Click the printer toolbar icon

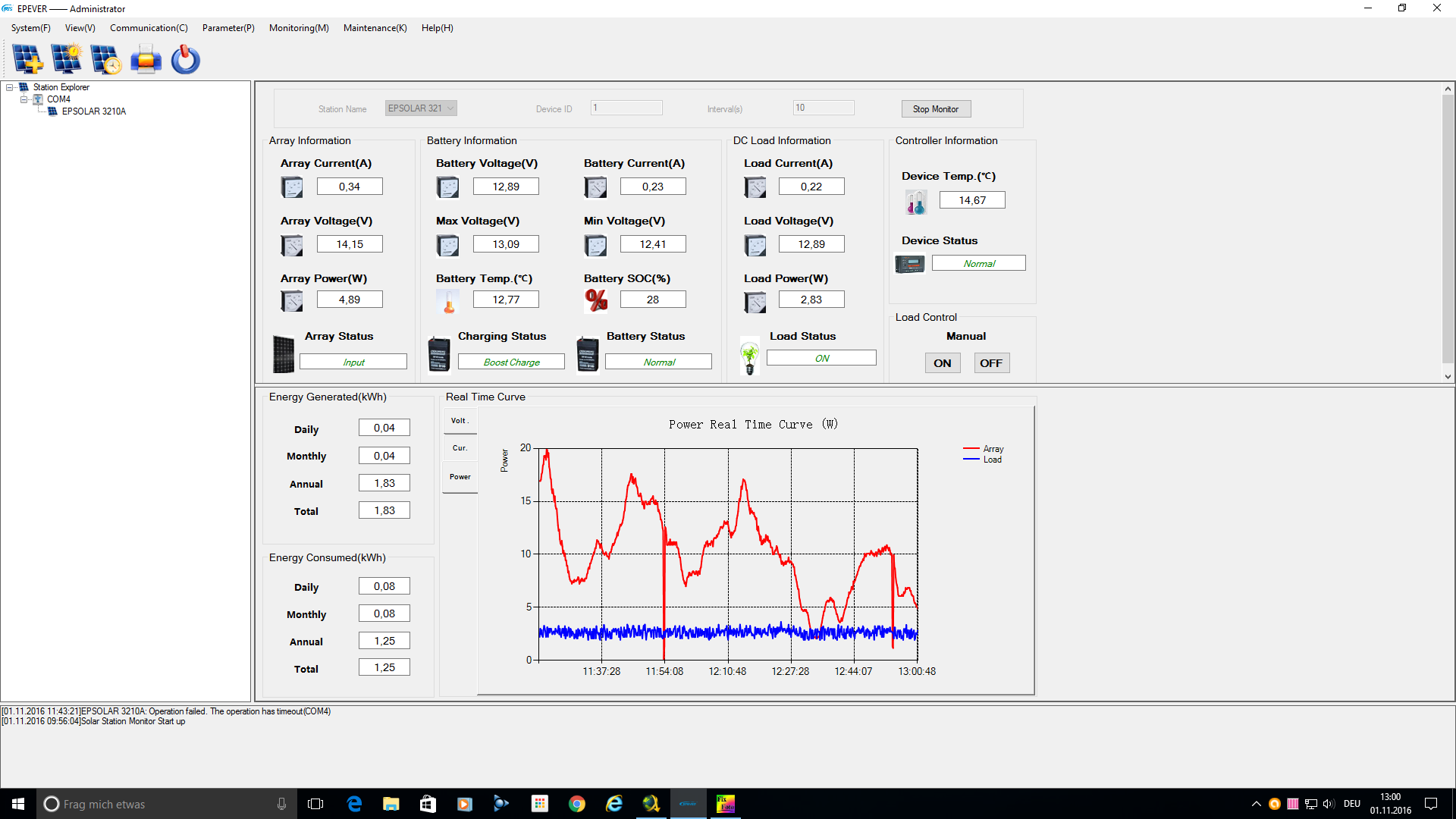pos(146,59)
